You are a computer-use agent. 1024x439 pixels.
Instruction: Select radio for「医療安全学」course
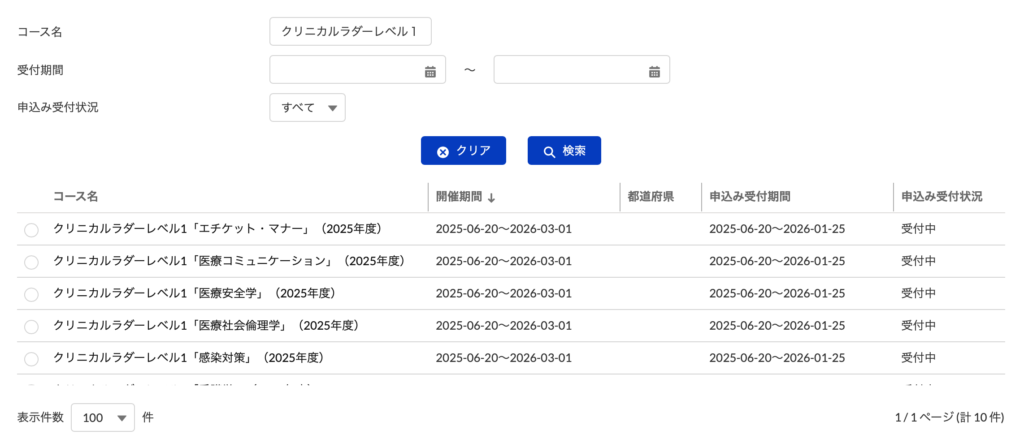(31, 294)
